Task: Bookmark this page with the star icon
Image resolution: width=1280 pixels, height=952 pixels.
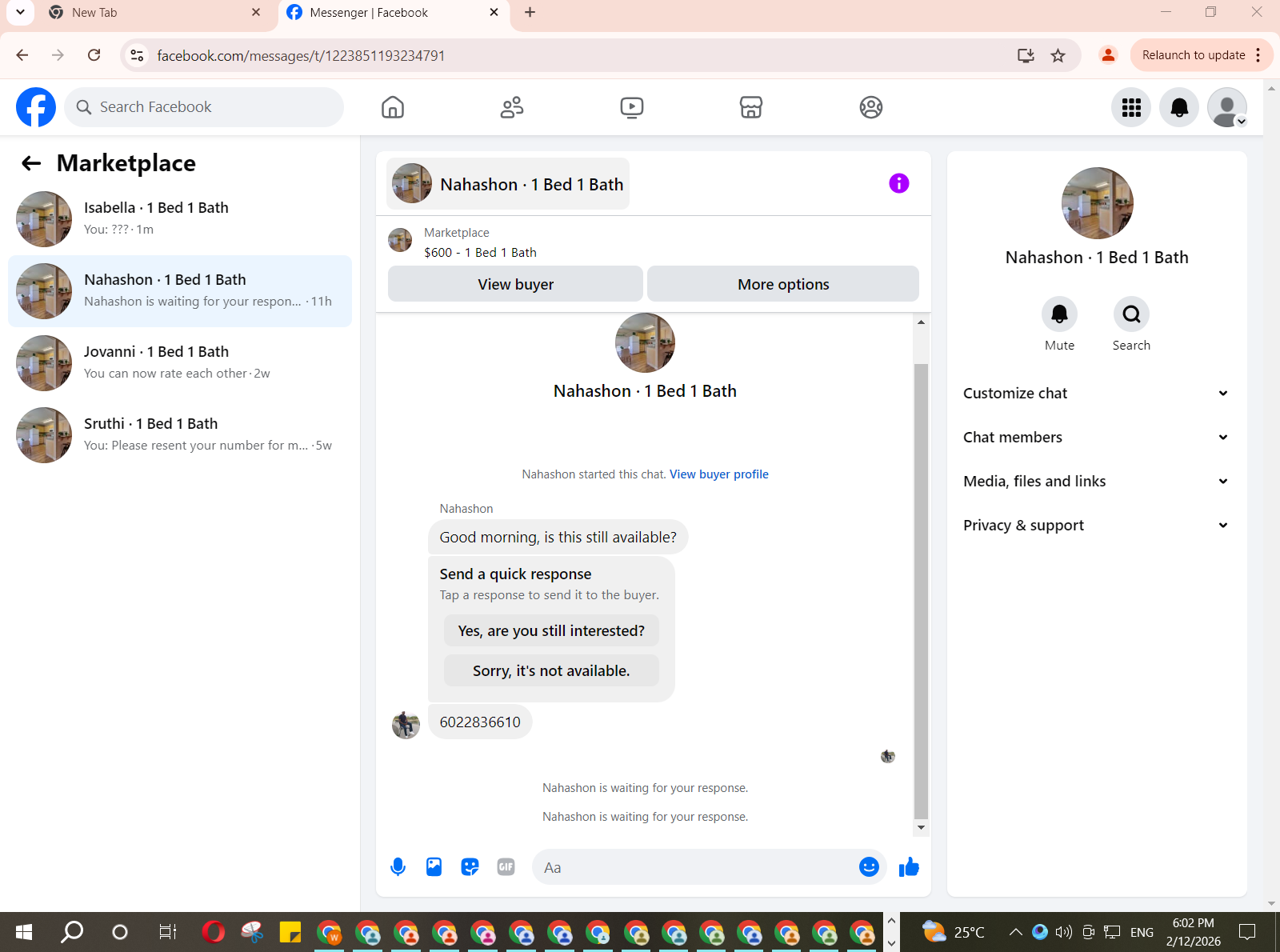Action: [1058, 55]
